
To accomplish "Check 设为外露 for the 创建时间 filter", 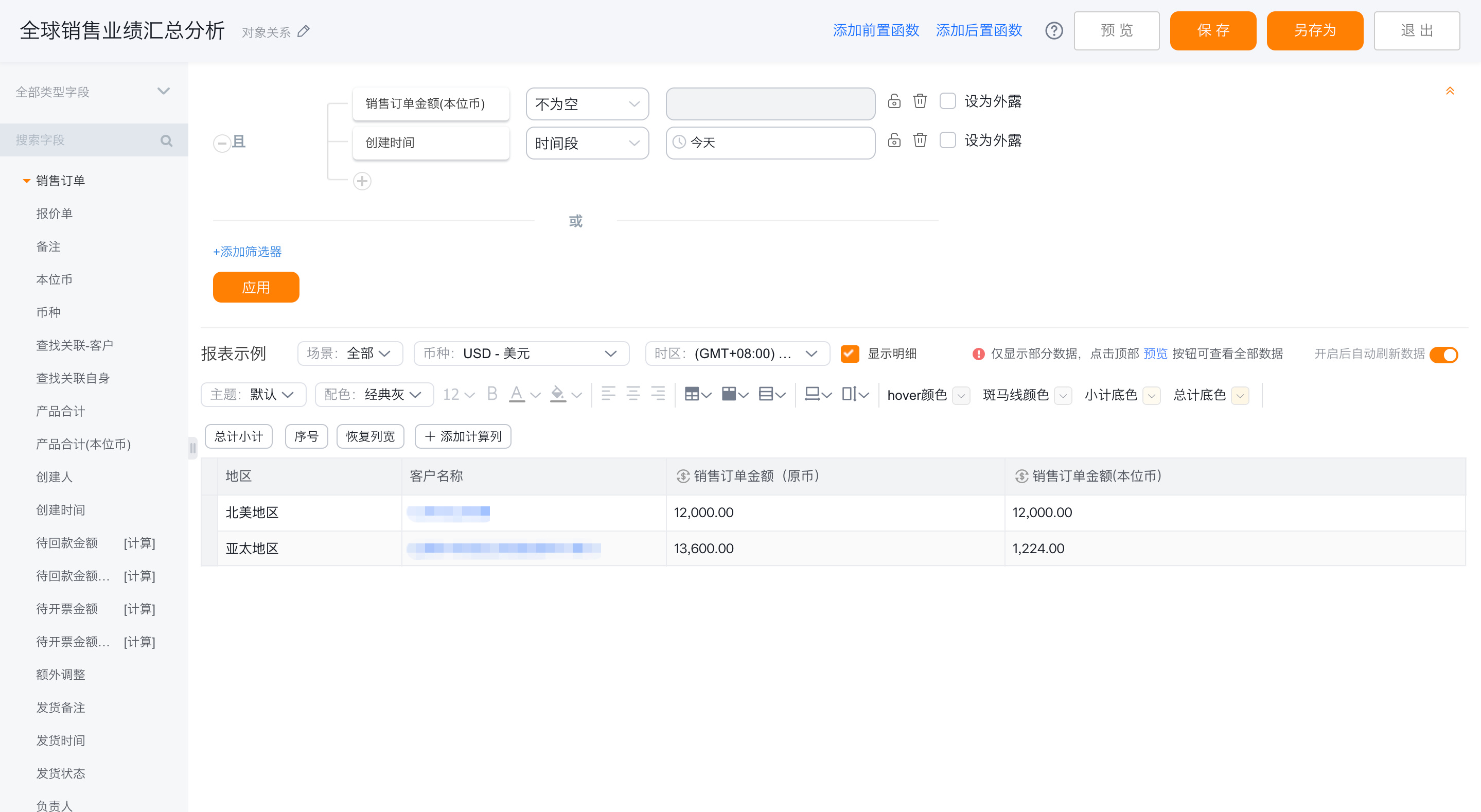I will pyautogui.click(x=947, y=140).
